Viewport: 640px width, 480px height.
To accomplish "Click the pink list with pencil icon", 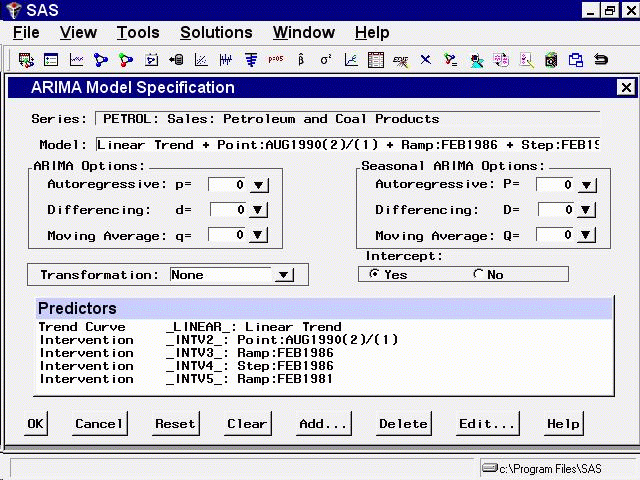I will click(527, 60).
